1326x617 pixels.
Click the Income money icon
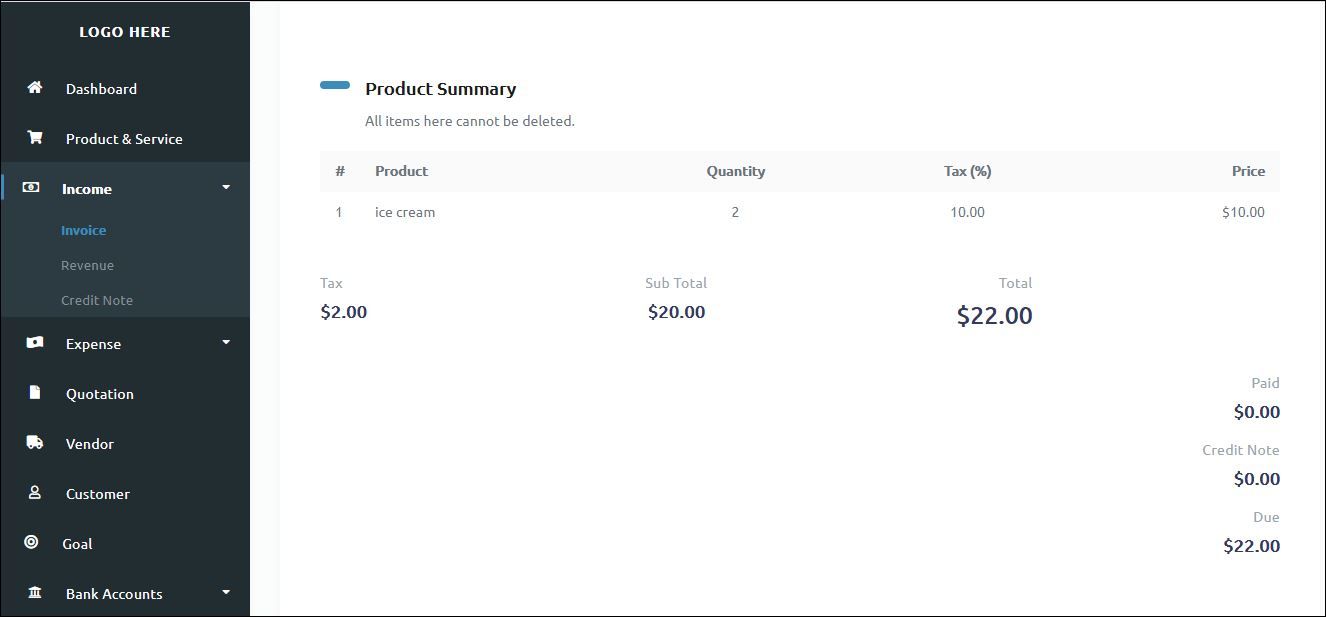(x=31, y=188)
